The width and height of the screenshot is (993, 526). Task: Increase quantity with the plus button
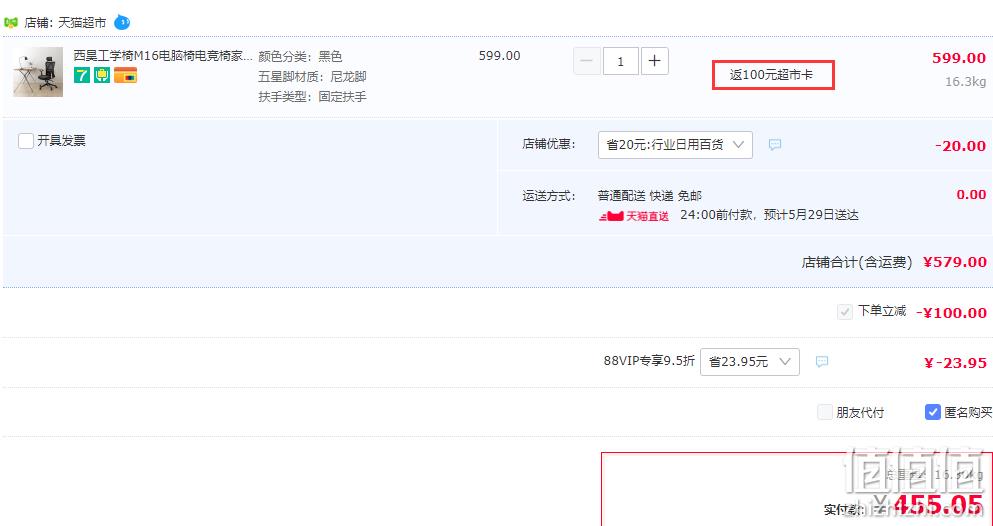(655, 61)
